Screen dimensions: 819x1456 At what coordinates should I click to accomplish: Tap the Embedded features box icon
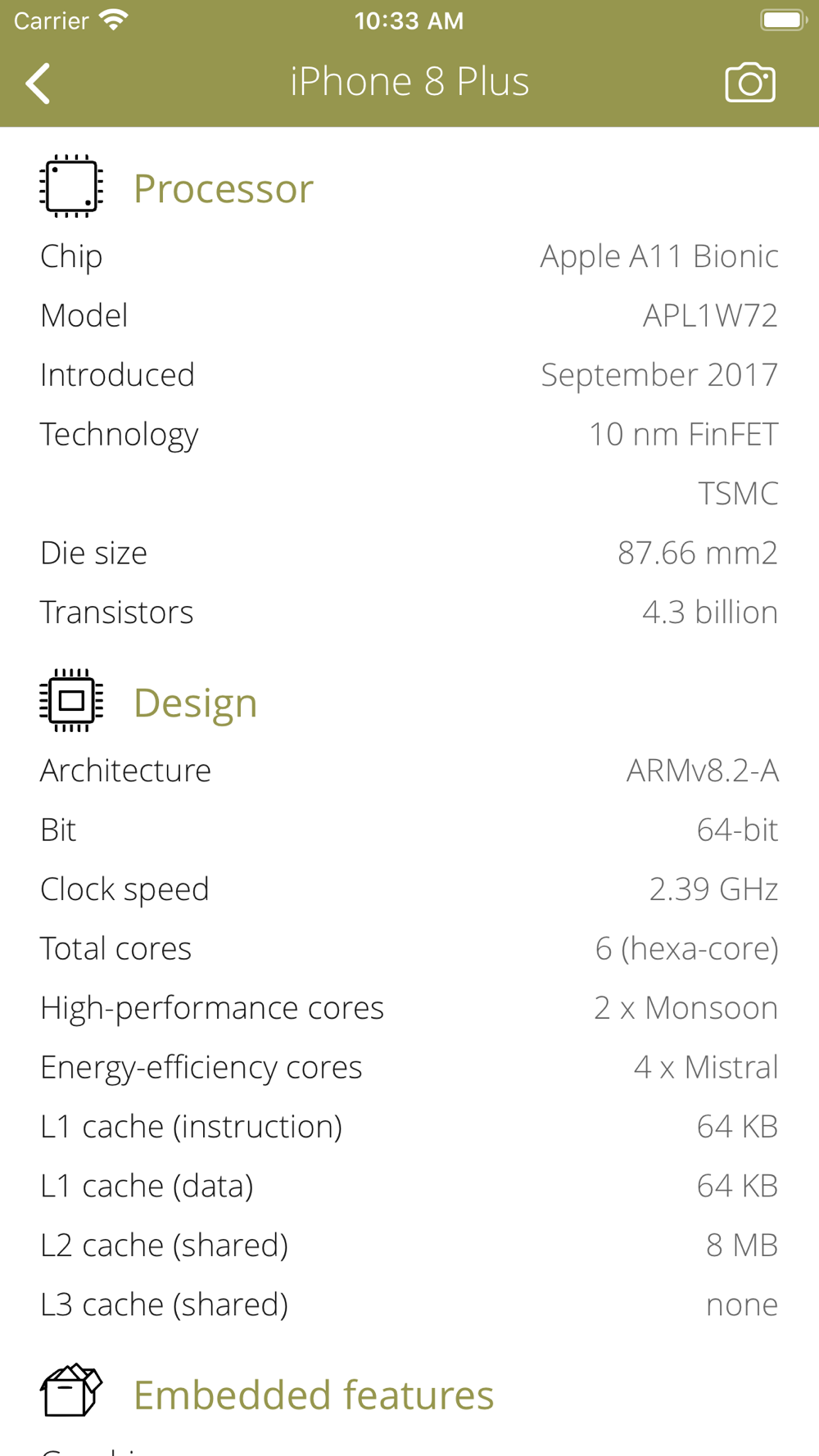click(x=71, y=1390)
